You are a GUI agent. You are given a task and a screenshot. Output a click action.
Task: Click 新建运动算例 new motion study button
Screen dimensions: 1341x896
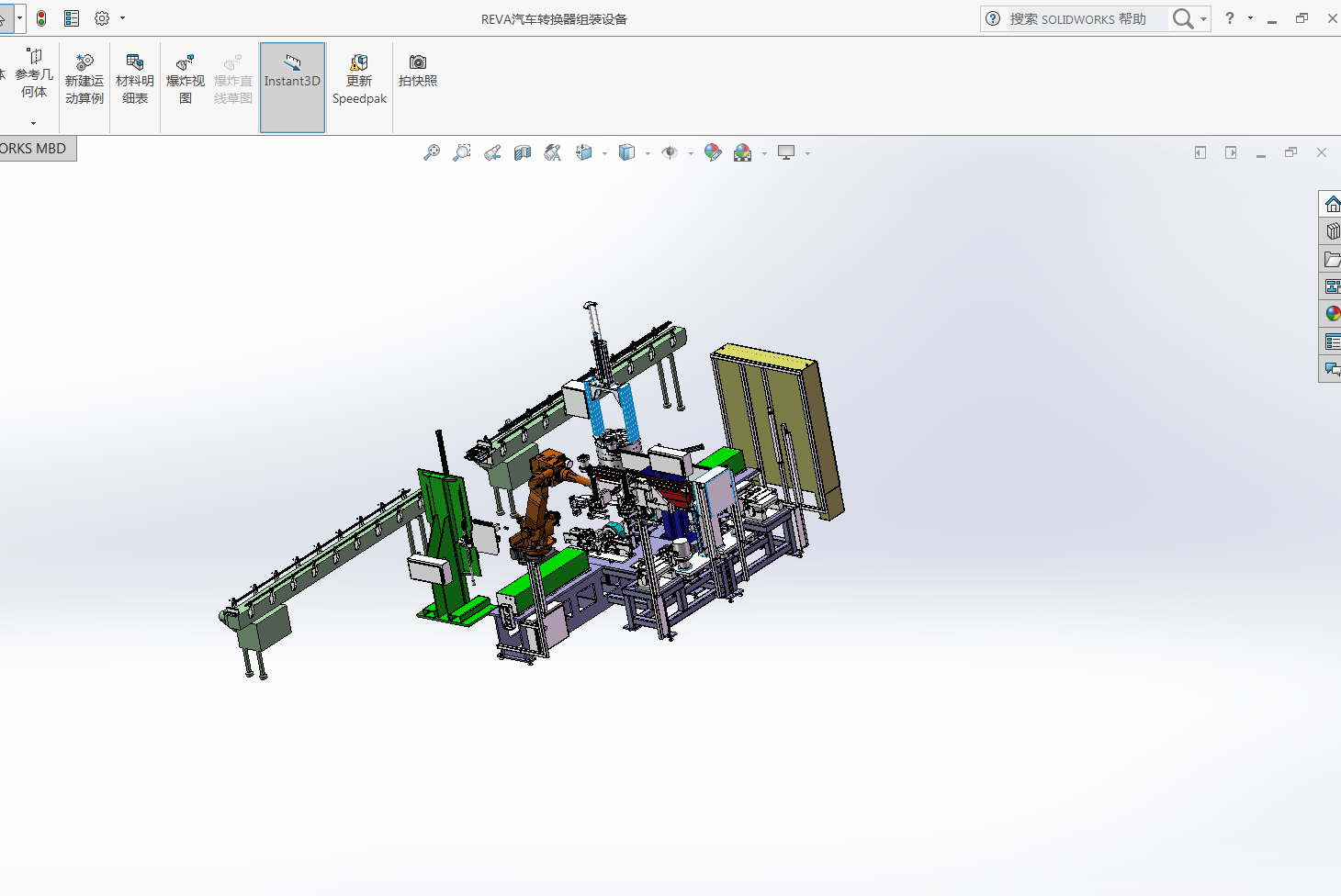[85, 79]
